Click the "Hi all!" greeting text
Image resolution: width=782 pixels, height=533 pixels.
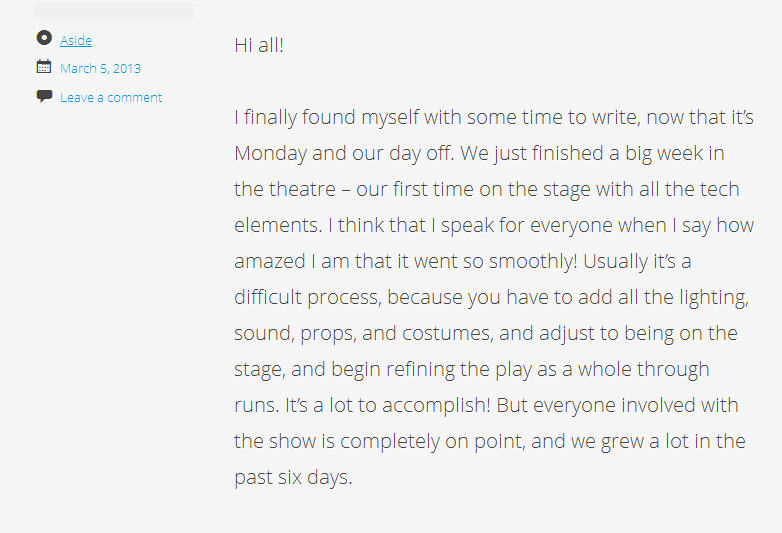point(259,45)
